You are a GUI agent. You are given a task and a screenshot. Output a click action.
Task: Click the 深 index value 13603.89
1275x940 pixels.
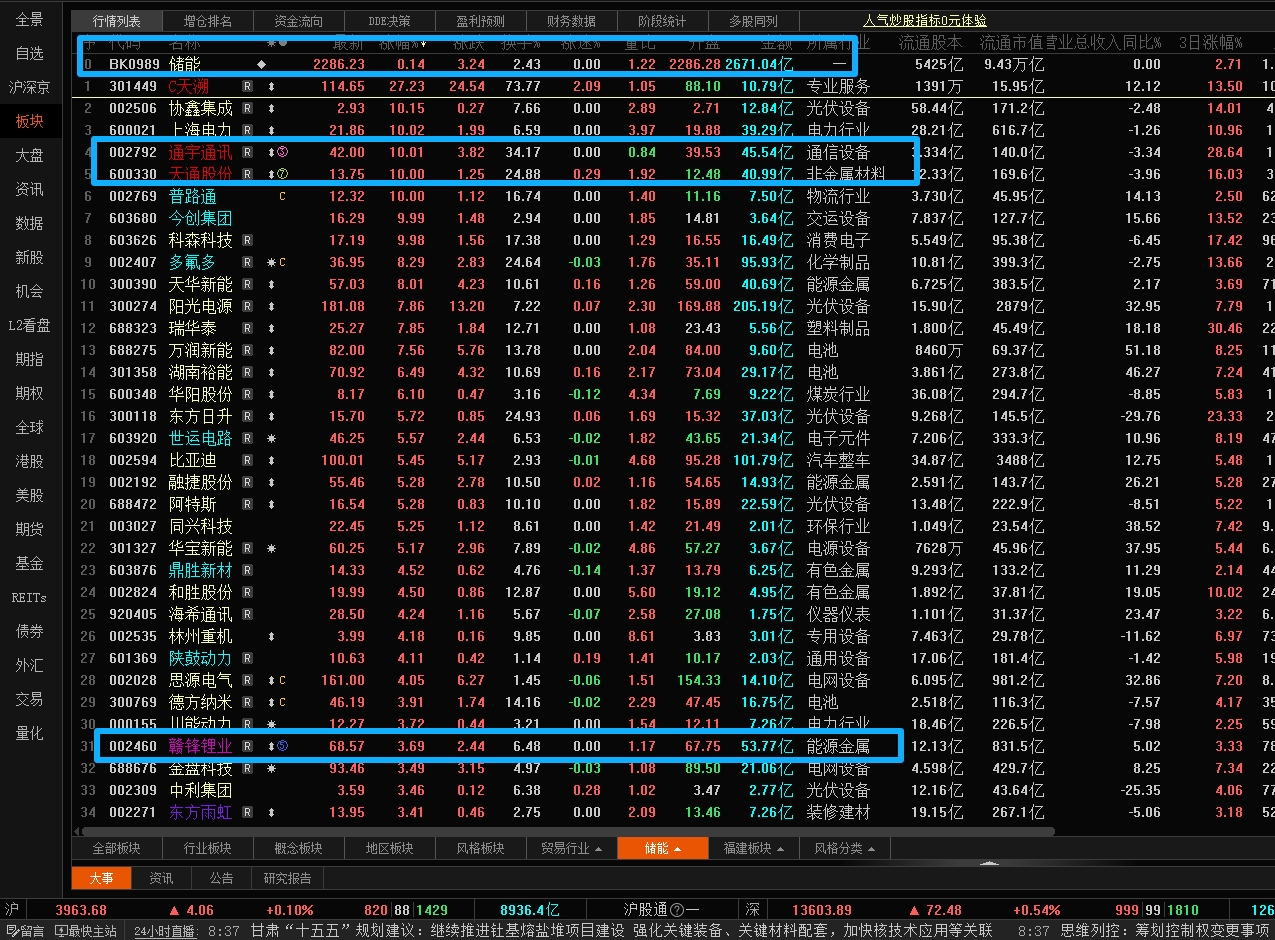pyautogui.click(x=822, y=910)
